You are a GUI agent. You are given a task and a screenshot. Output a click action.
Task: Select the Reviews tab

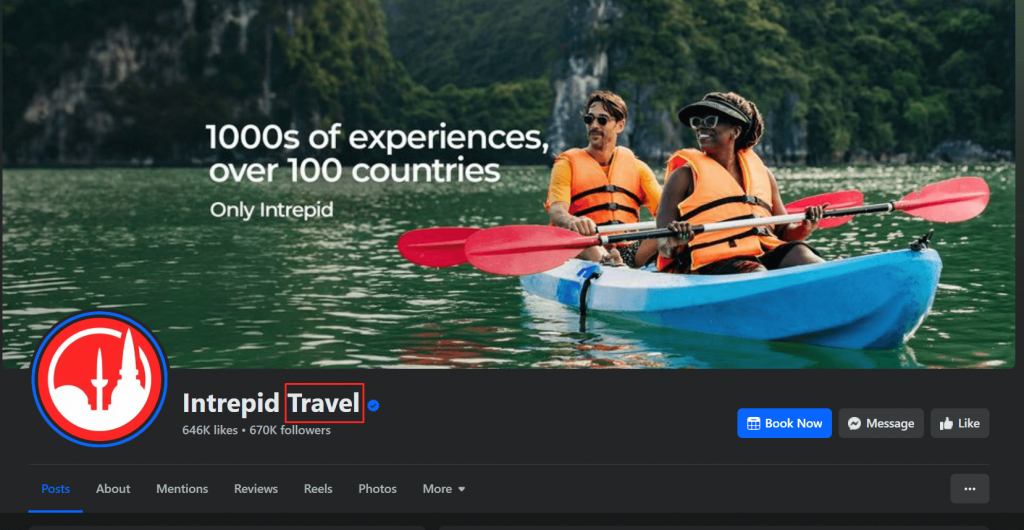click(x=256, y=489)
